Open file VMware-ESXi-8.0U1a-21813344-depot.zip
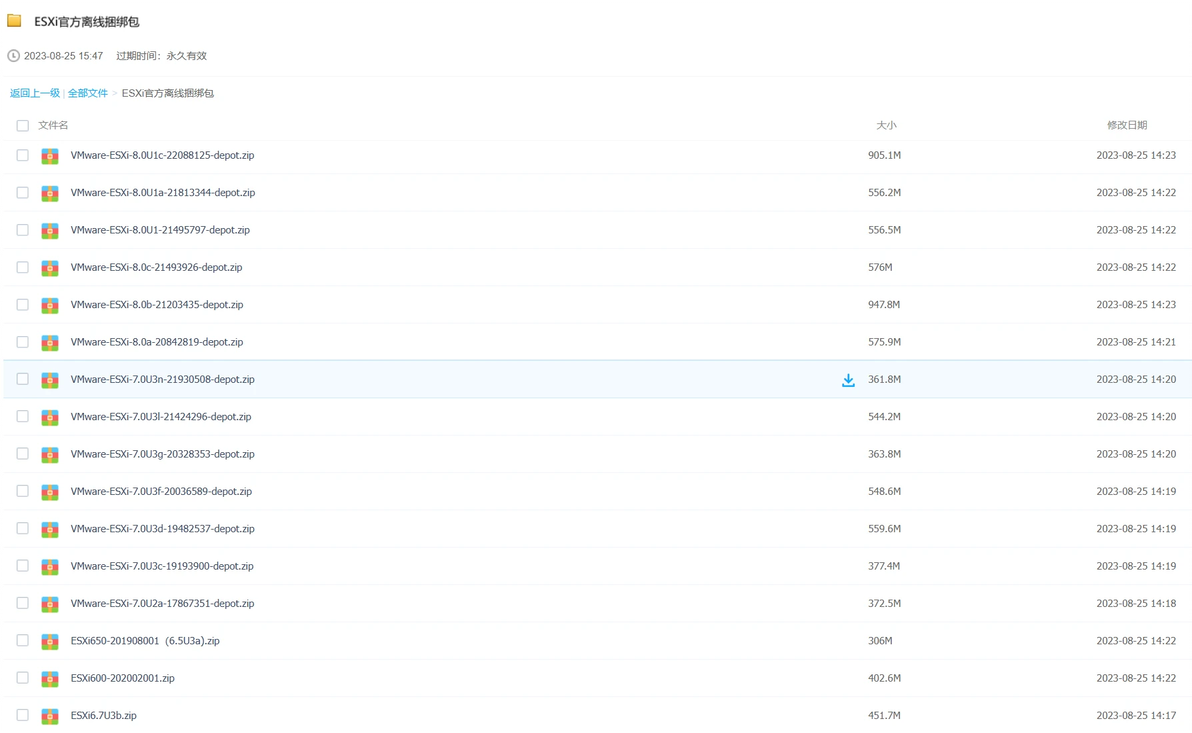Image resolution: width=1192 pixels, height=733 pixels. (163, 192)
